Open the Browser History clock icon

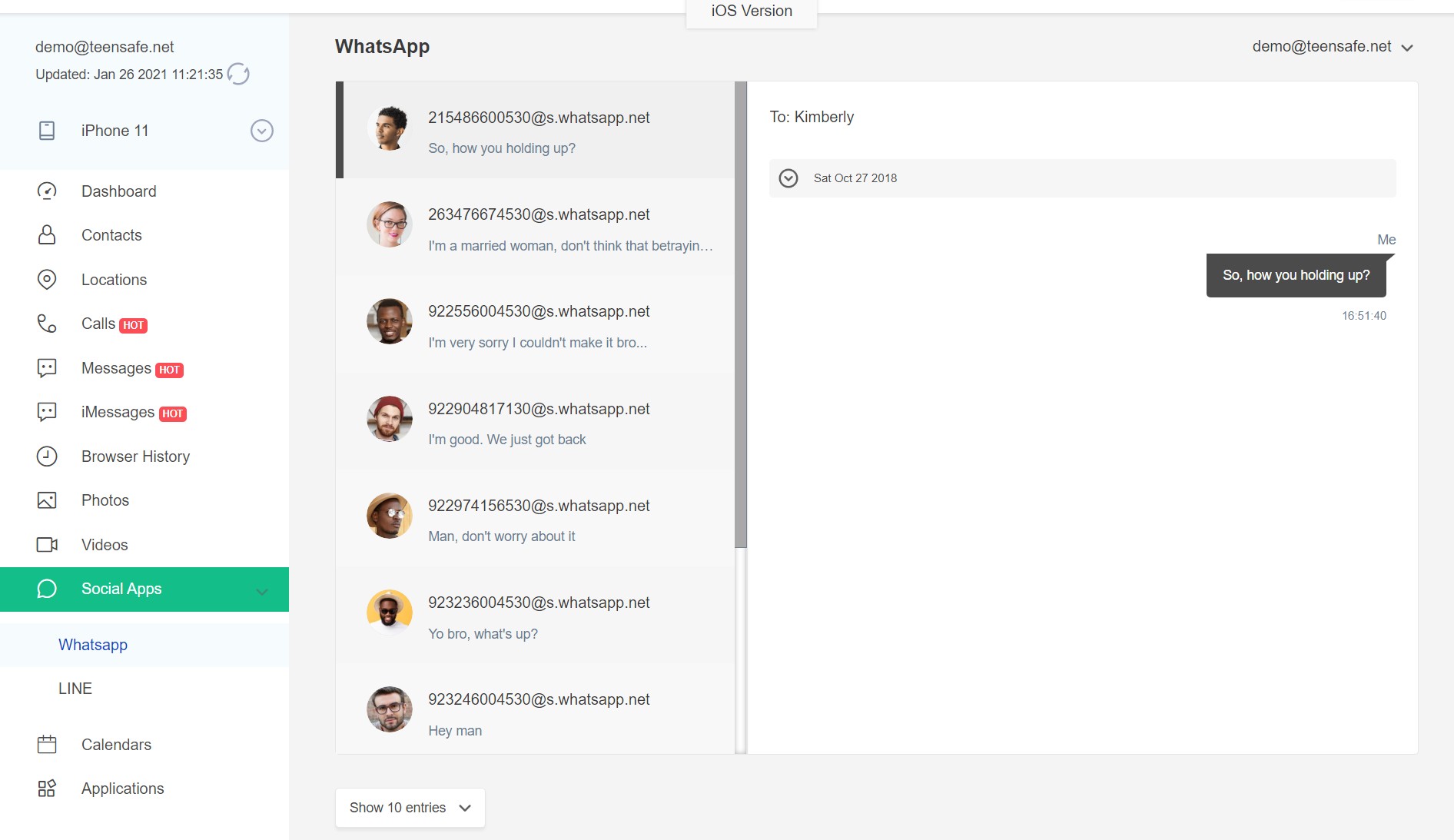click(x=47, y=457)
